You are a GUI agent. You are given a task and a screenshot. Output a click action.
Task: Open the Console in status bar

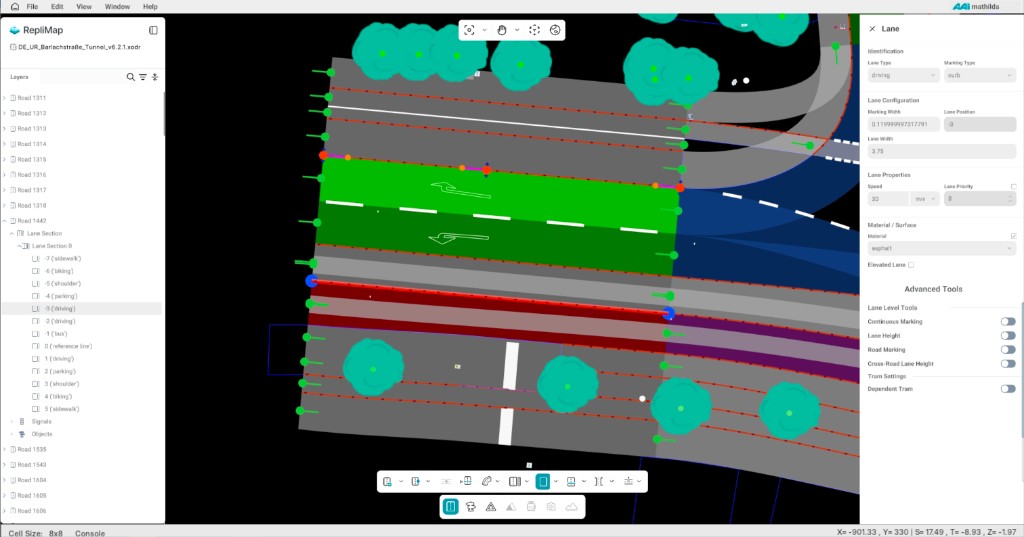pos(89,533)
